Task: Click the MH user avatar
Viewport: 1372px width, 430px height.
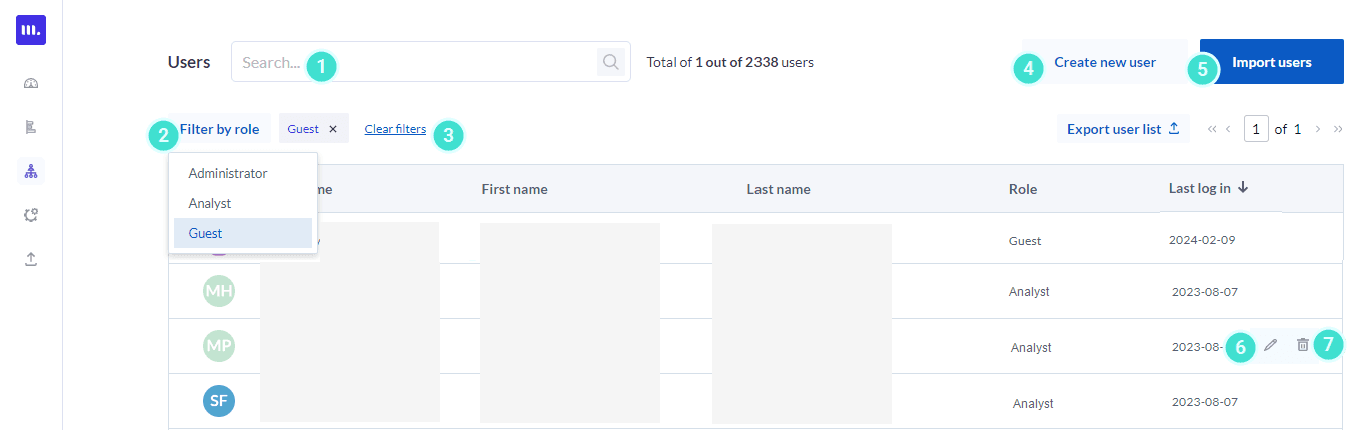Action: tap(218, 291)
